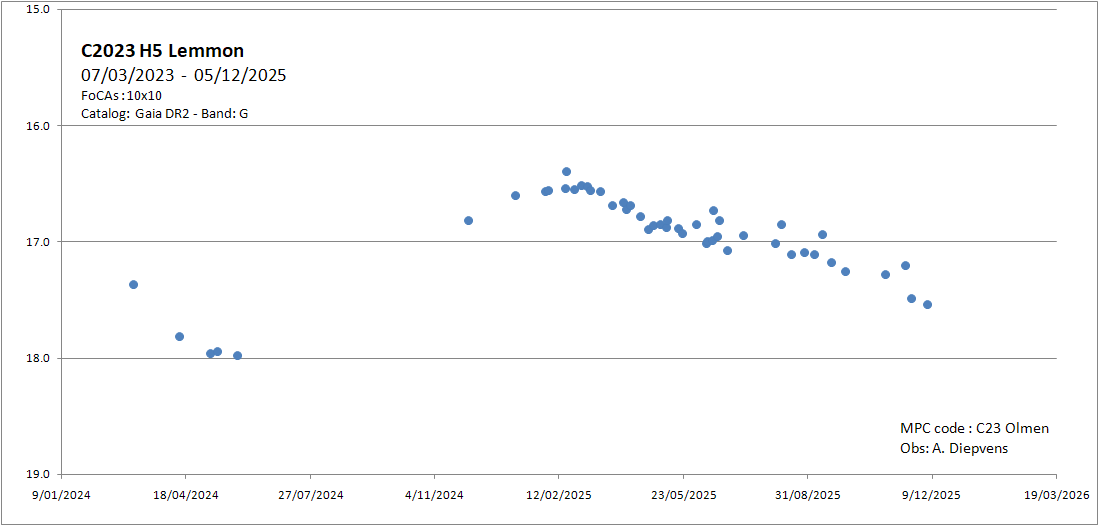Image resolution: width=1099 pixels, height=526 pixels.
Task: Click the rightmost data point of the series
Action: pos(927,305)
